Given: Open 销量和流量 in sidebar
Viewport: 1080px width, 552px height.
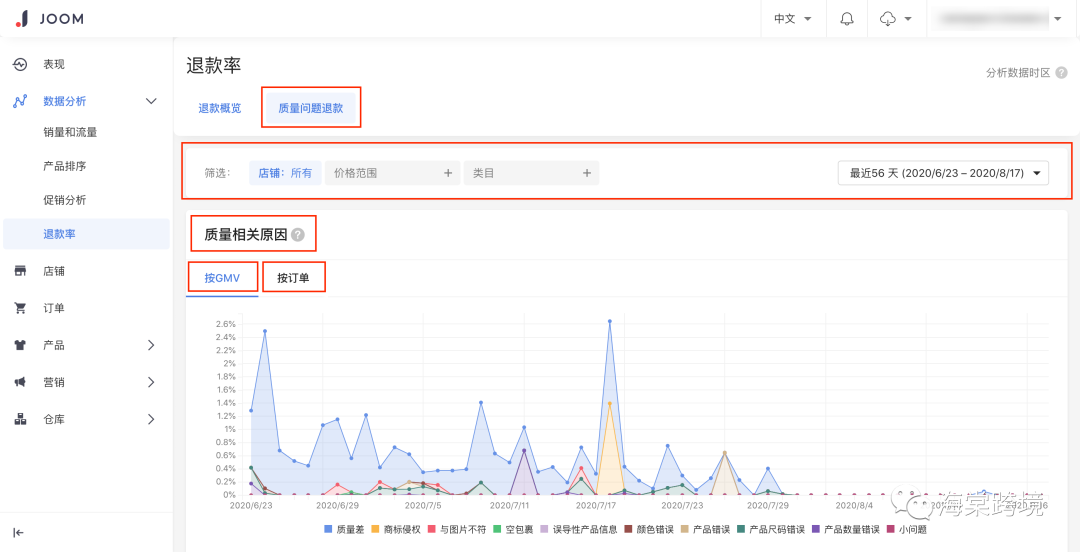Looking at the screenshot, I should pyautogui.click(x=70, y=132).
